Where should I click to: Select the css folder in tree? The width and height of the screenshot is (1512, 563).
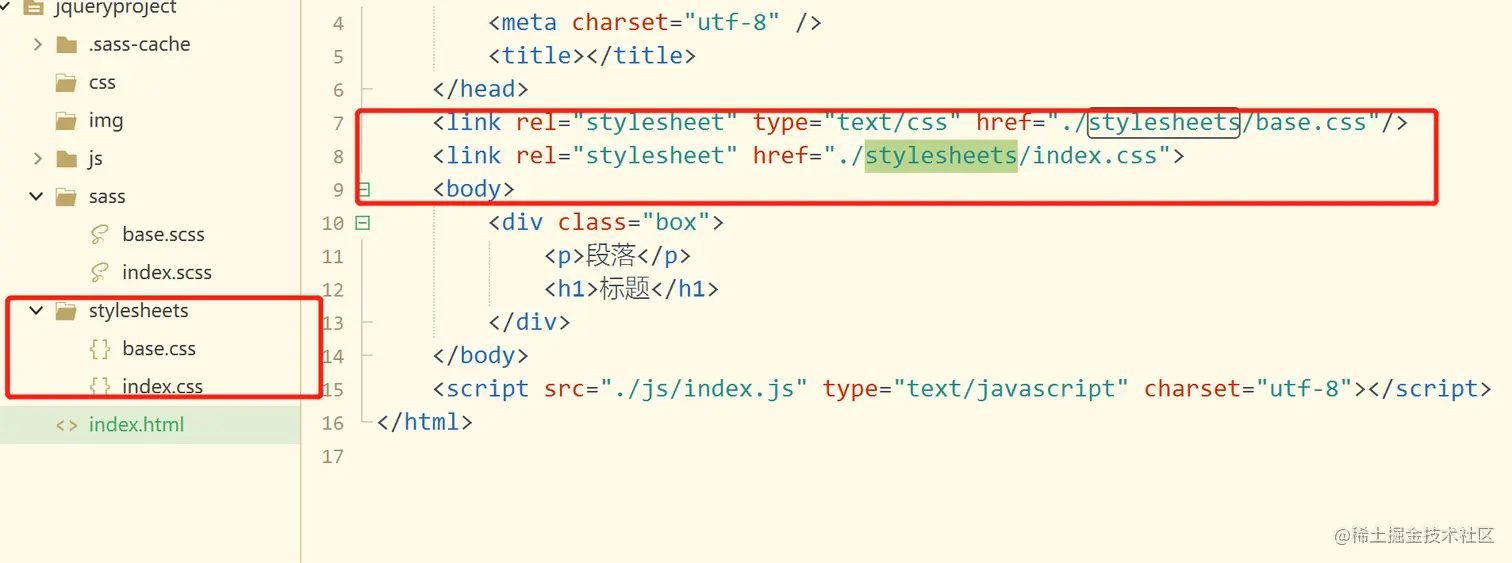(102, 82)
